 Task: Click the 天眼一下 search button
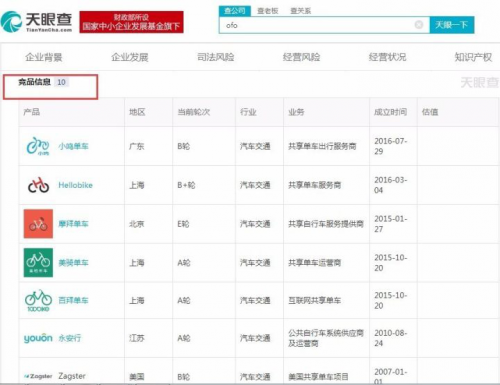[x=452, y=25]
